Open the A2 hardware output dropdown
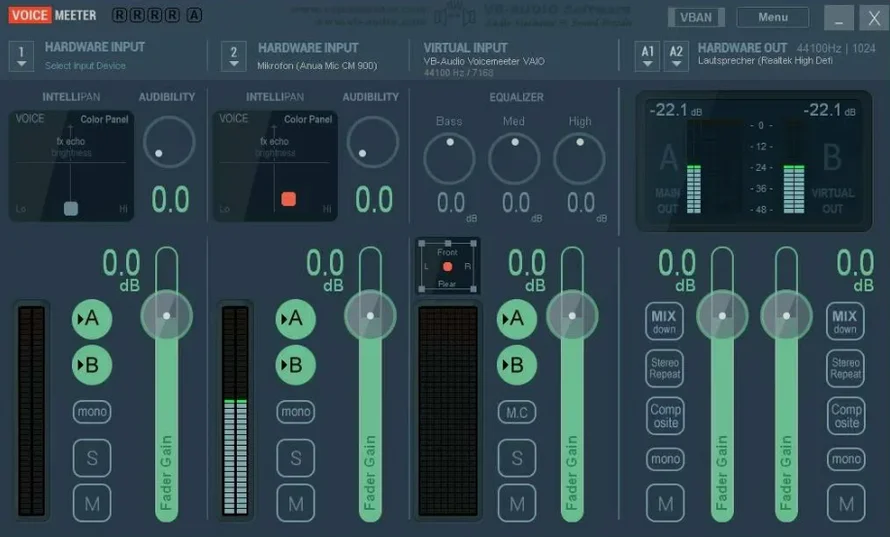This screenshot has height=537, width=890. pyautogui.click(x=676, y=56)
